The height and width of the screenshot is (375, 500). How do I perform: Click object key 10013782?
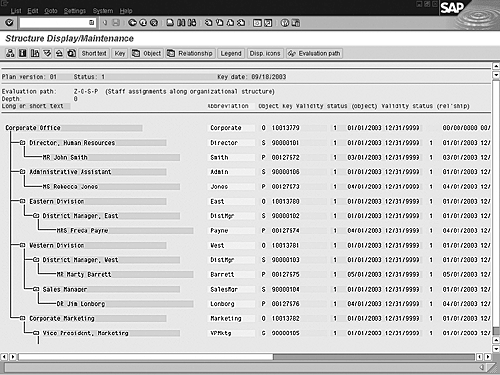pyautogui.click(x=285, y=318)
